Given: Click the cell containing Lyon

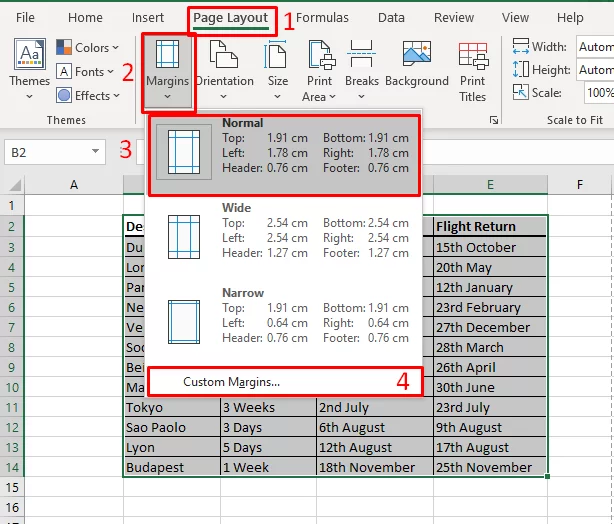Looking at the screenshot, I should pyautogui.click(x=172, y=447).
